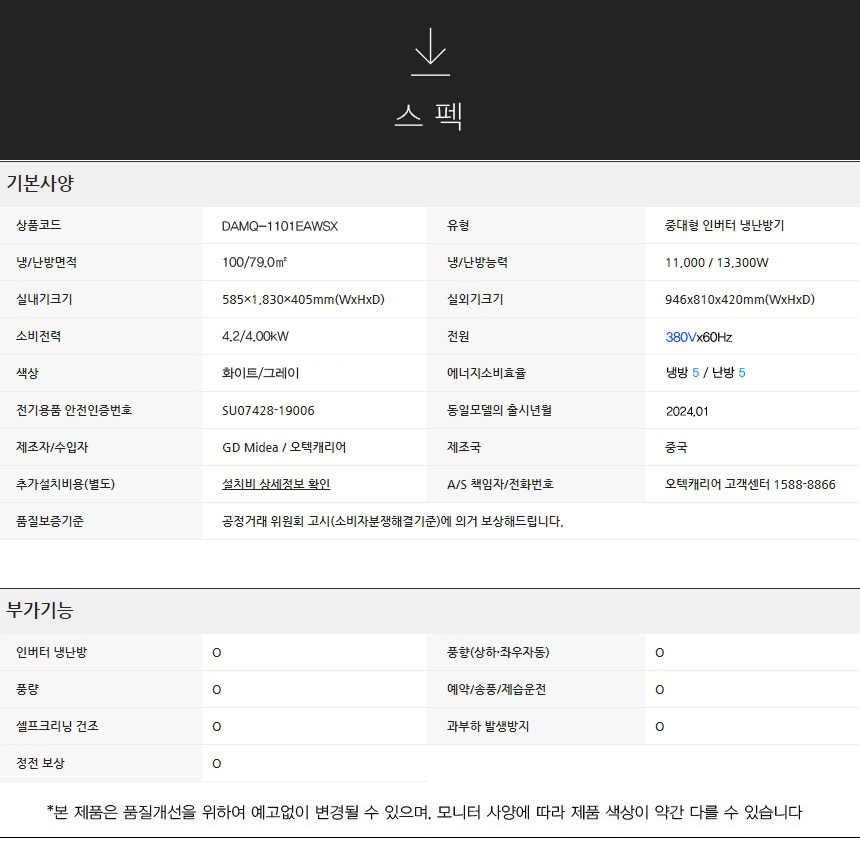The image size is (860, 842).
Task: Click the 품질보증기준 compensation policy text
Action: tap(392, 521)
